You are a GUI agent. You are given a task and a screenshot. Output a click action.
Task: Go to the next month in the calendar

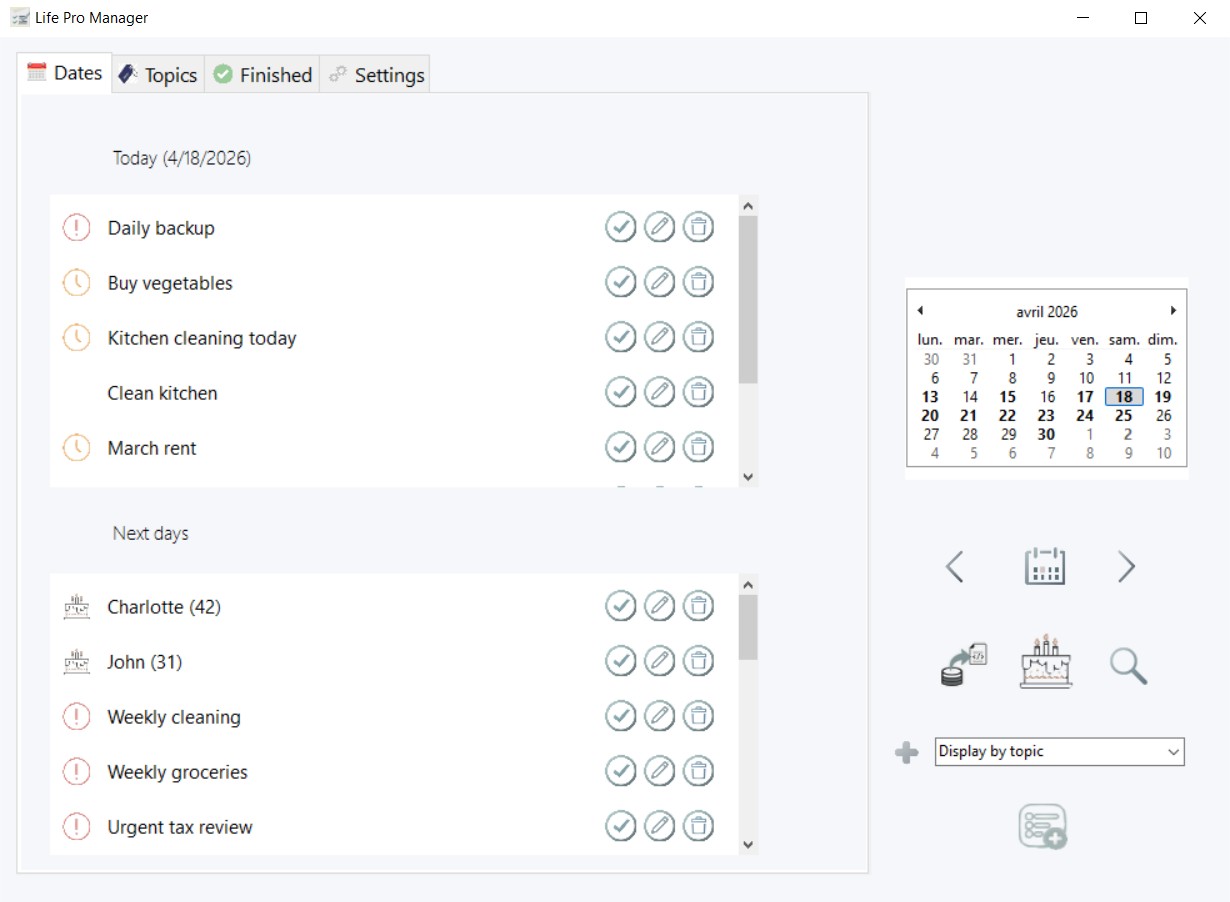[1173, 310]
